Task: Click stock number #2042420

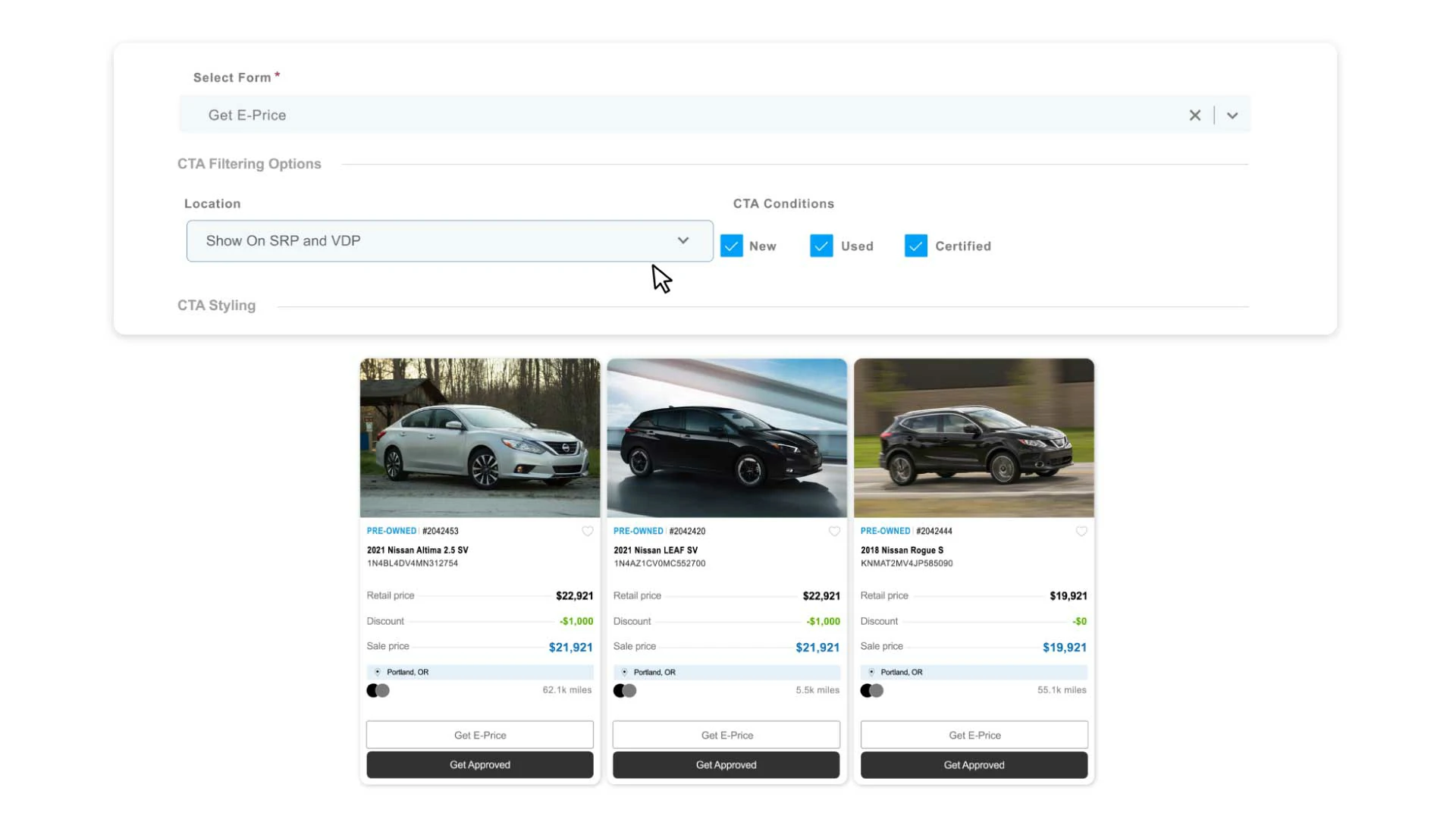Action: pos(687,531)
